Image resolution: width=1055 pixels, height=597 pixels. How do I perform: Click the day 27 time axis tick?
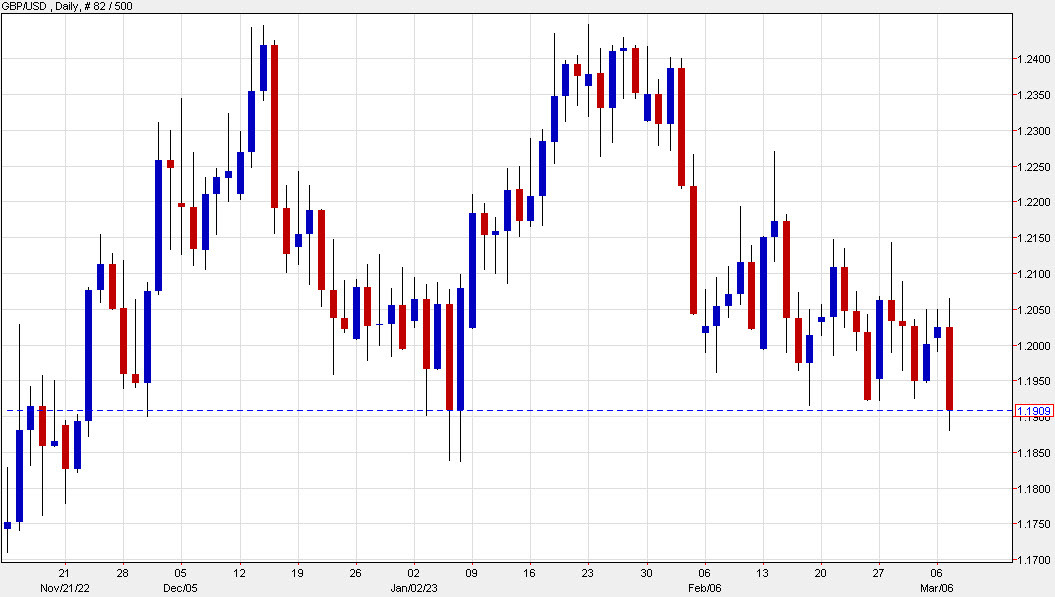click(879, 573)
